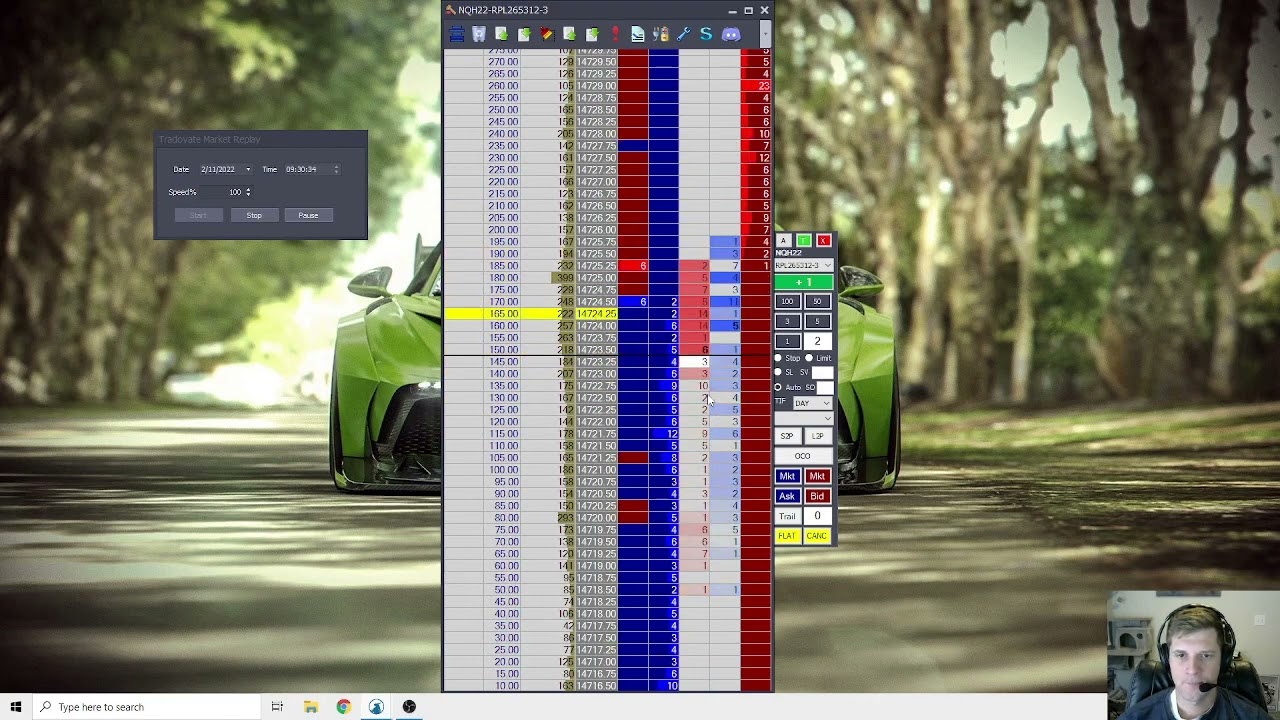Open File Explorer from taskbar
Image resolution: width=1280 pixels, height=720 pixels.
(x=311, y=707)
